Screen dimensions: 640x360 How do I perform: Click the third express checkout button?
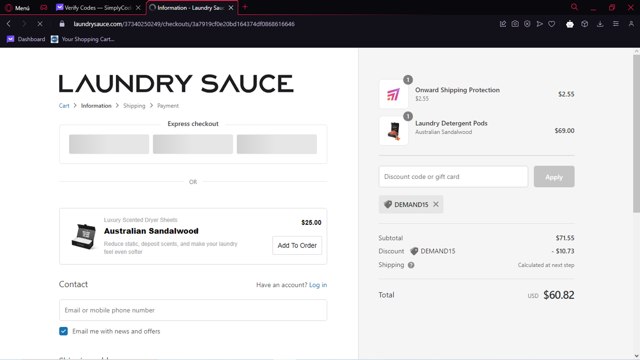277,144
